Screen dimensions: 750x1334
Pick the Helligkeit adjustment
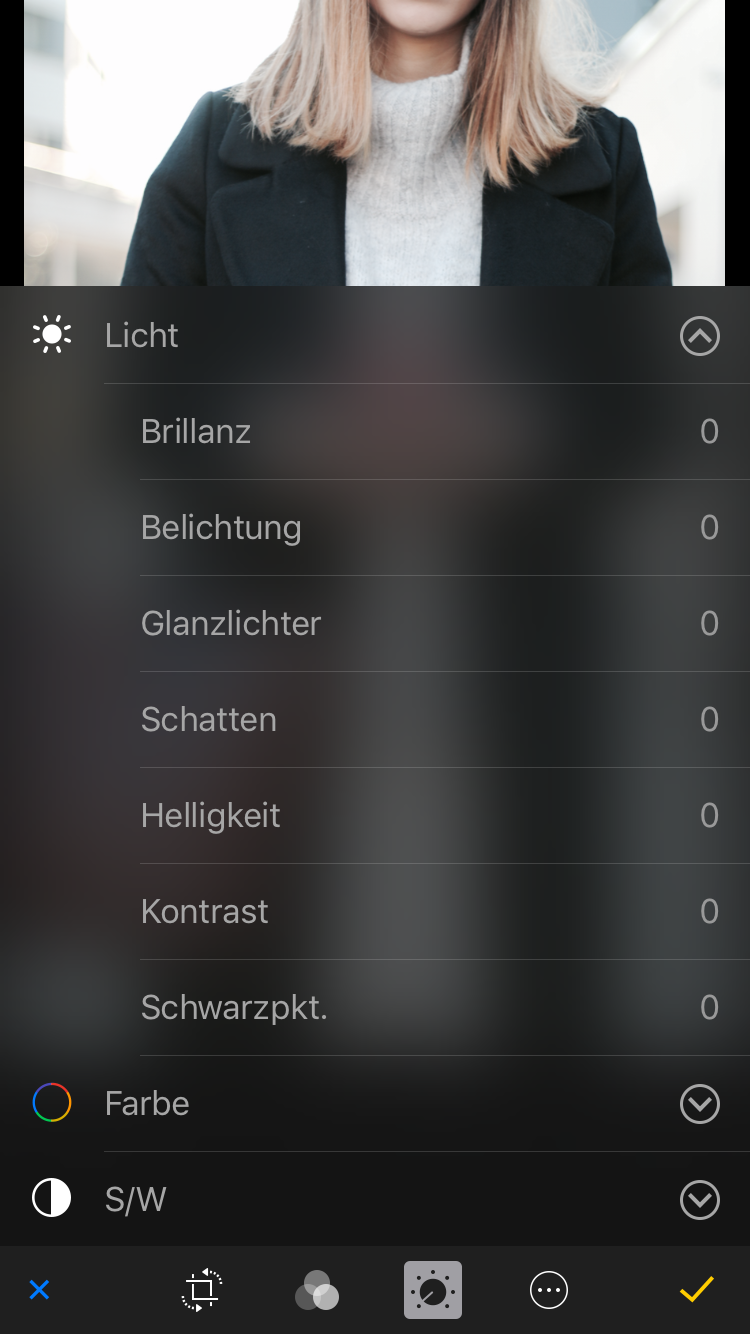[x=211, y=815]
